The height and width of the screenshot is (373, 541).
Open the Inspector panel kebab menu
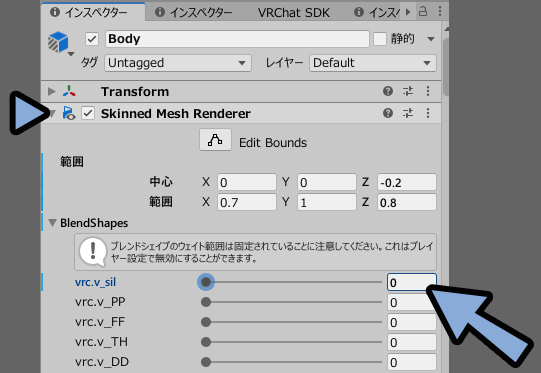coord(440,11)
